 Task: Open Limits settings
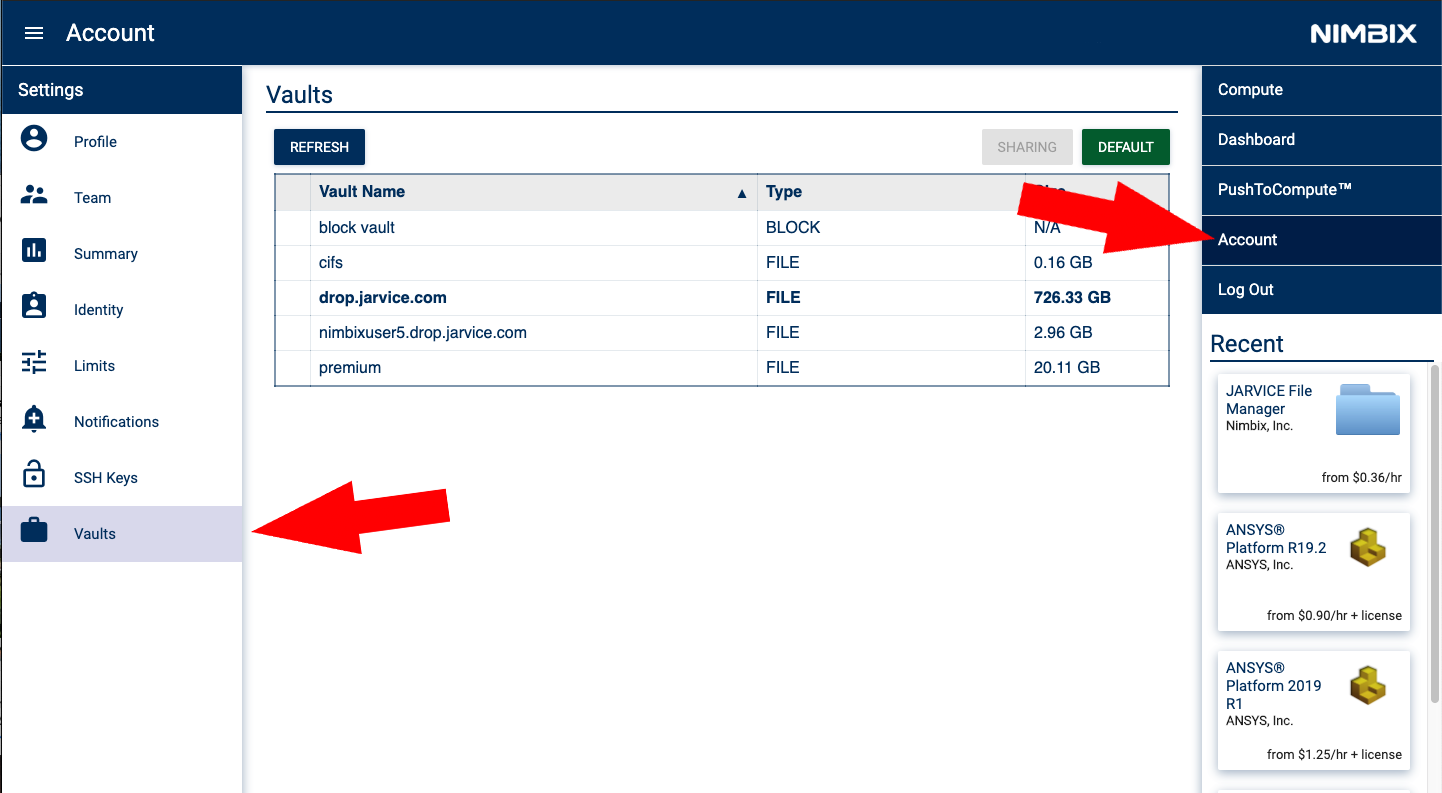(121, 365)
